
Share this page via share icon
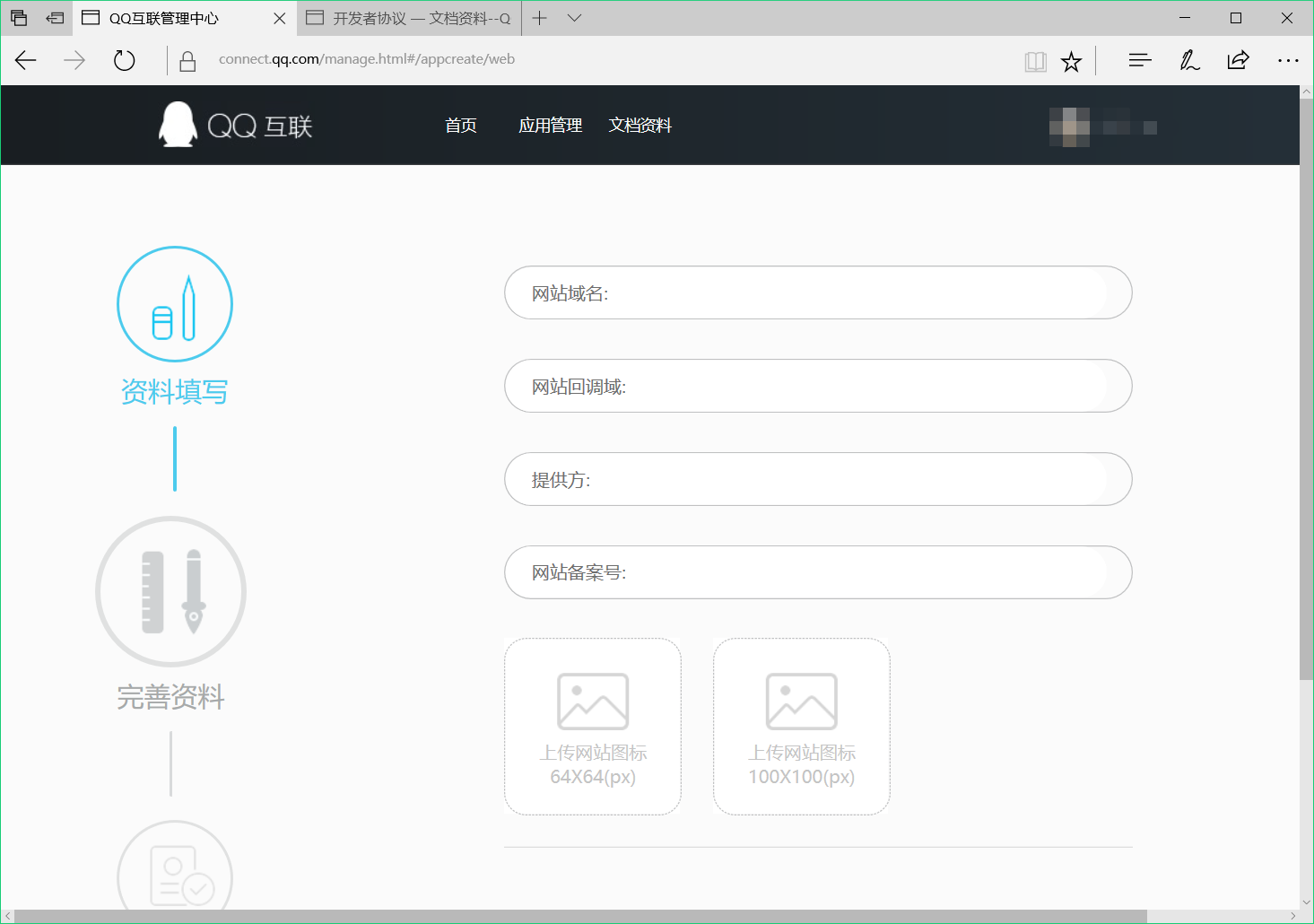[1238, 60]
